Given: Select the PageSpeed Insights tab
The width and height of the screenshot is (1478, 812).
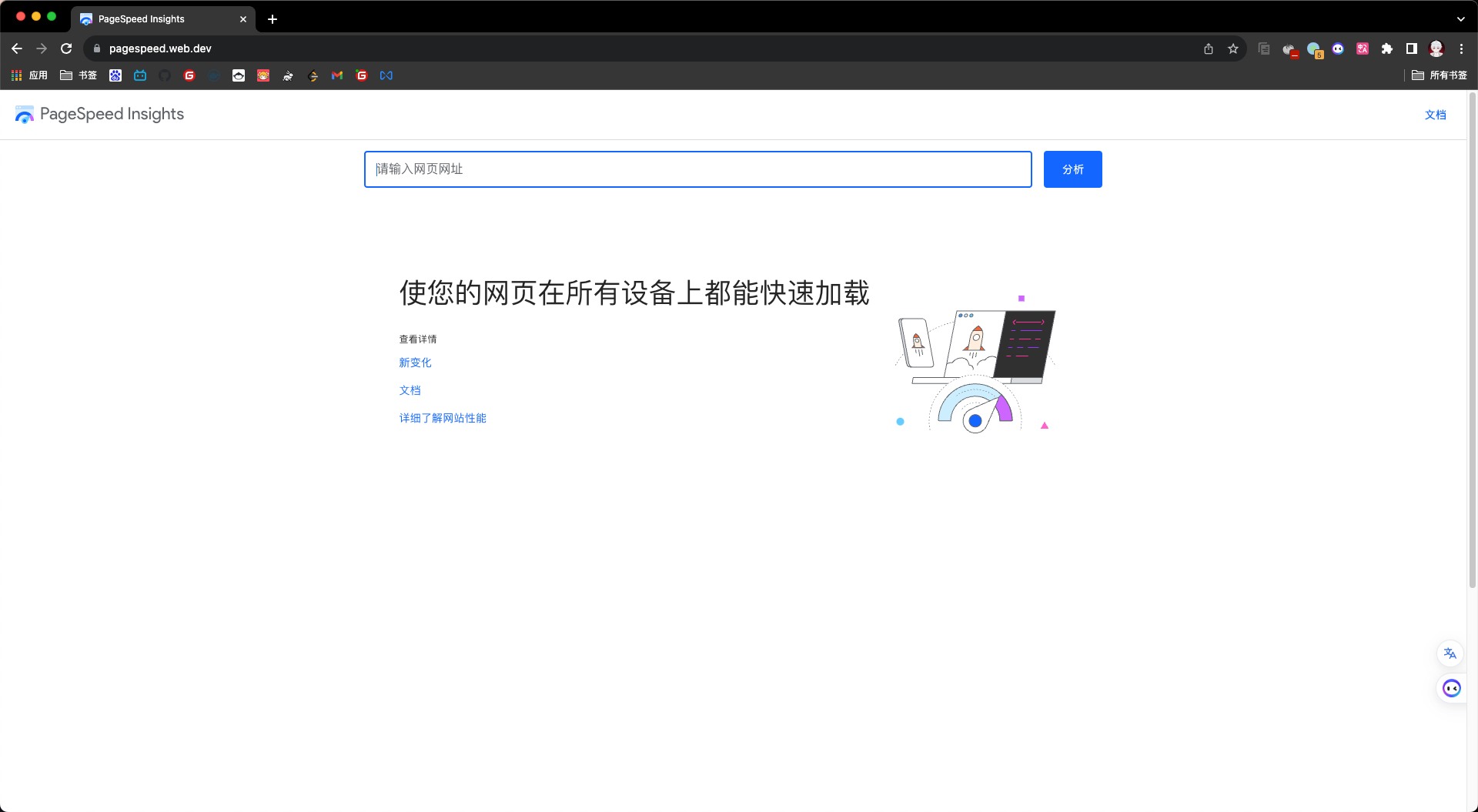Looking at the screenshot, I should (x=154, y=19).
